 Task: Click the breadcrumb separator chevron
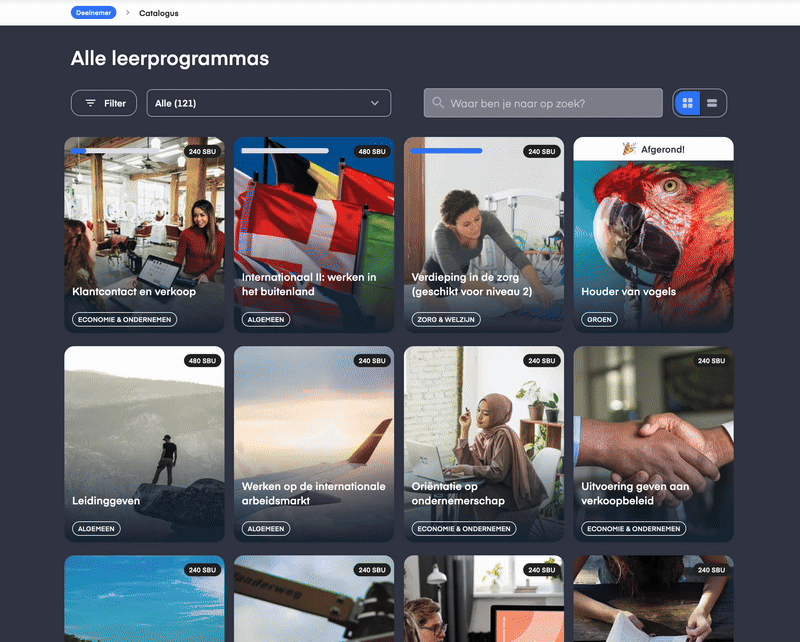tap(128, 12)
